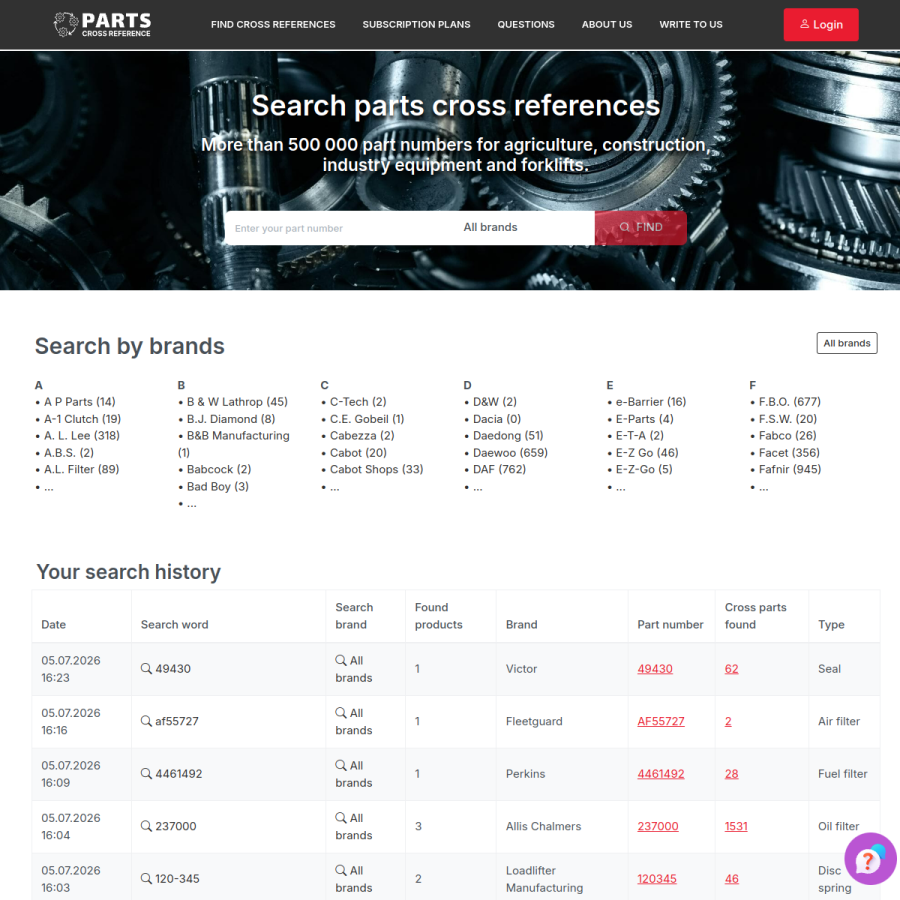Expand more brands under letter D

[x=478, y=487]
